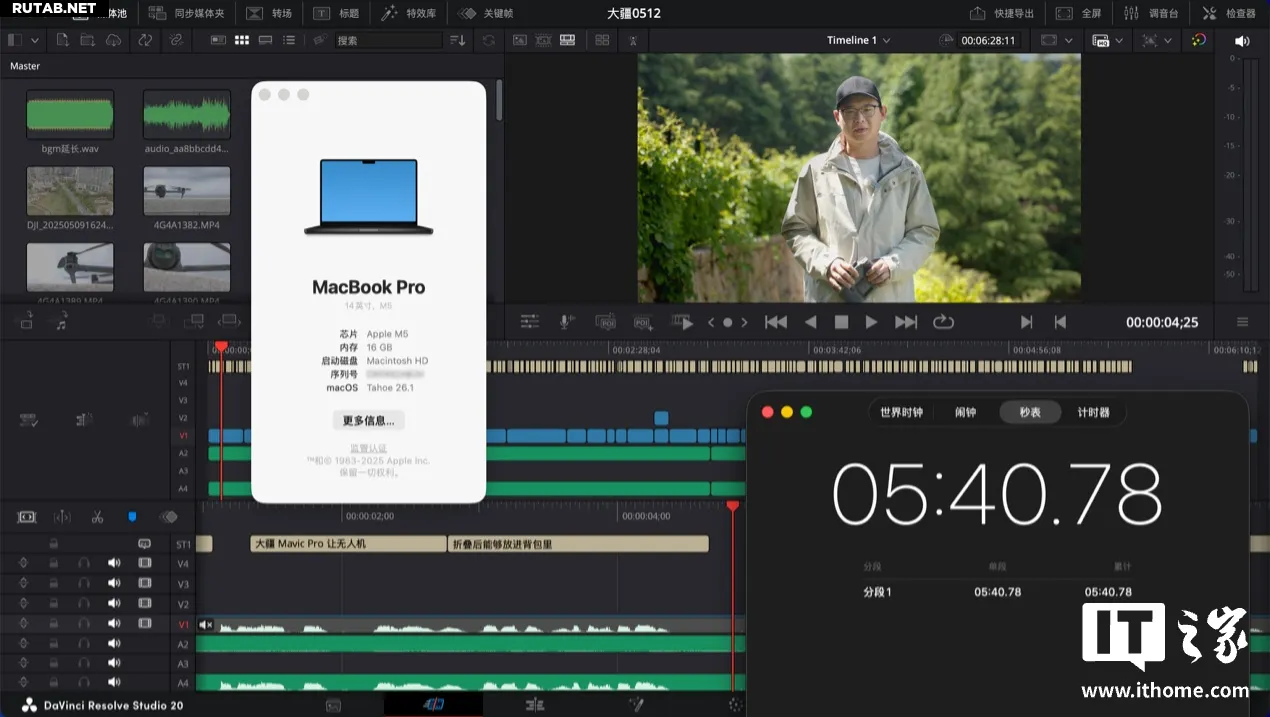Viewport: 1270px width, 717px height.
Task: Select the 世界时钟 tab in Clock
Action: pyautogui.click(x=901, y=412)
